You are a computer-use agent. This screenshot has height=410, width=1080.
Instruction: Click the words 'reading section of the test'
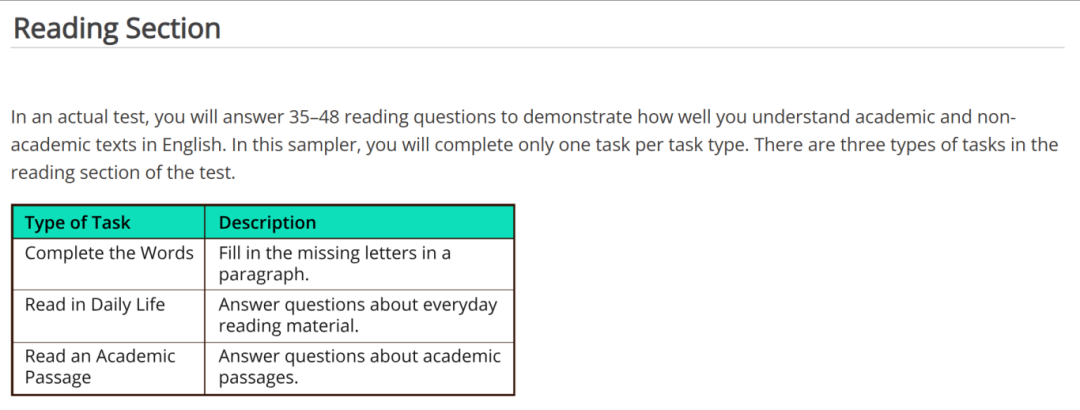[123, 174]
